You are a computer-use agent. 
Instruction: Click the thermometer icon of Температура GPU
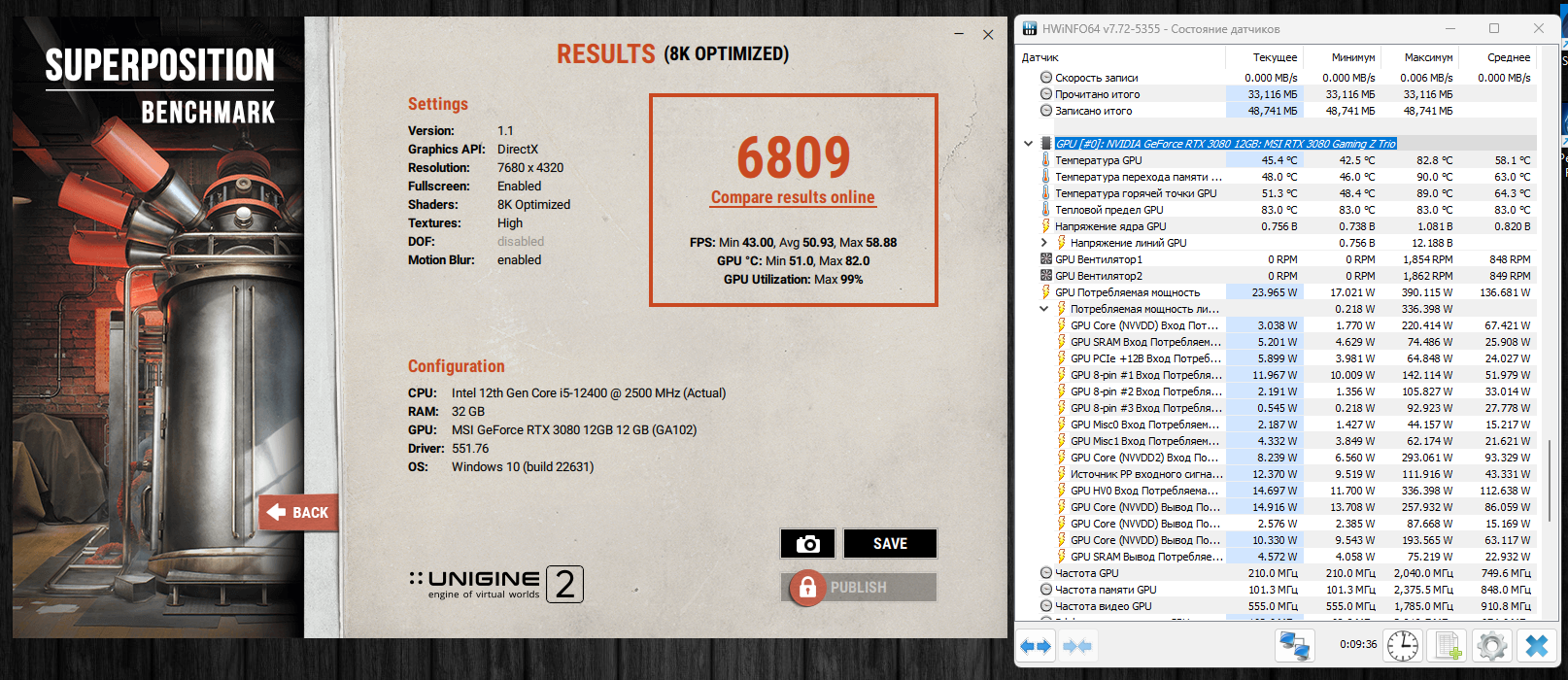click(x=1046, y=160)
